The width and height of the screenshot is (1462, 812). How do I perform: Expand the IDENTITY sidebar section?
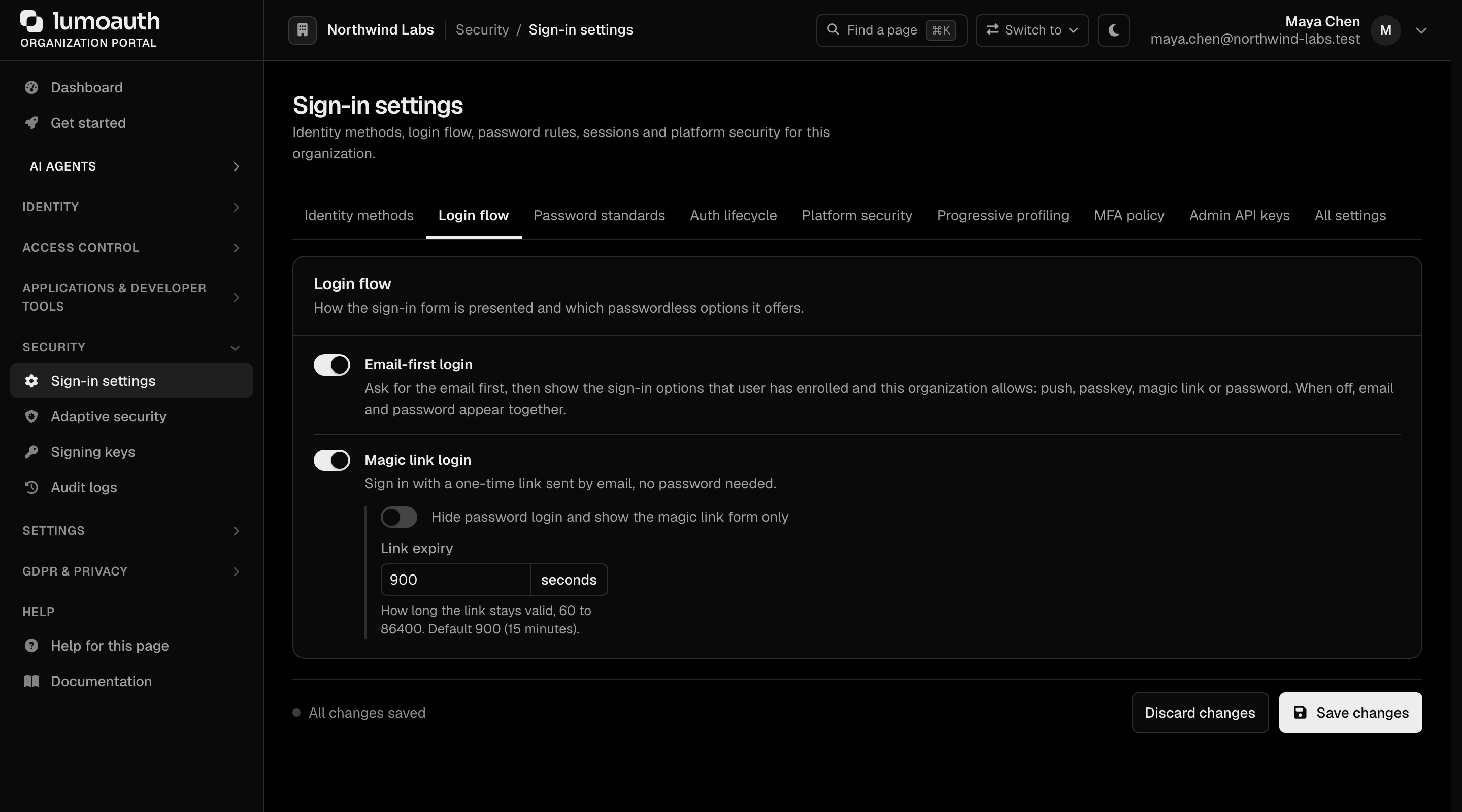coord(131,207)
